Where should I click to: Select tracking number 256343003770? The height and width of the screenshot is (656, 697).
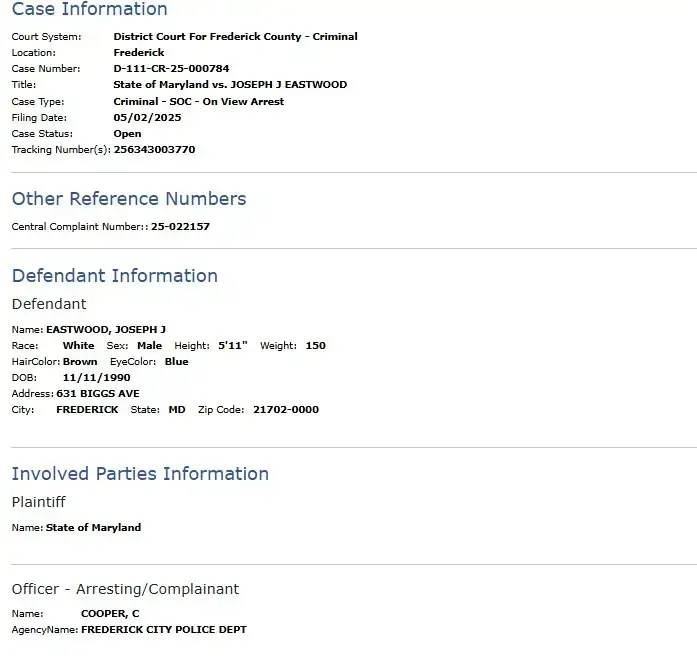click(x=154, y=149)
